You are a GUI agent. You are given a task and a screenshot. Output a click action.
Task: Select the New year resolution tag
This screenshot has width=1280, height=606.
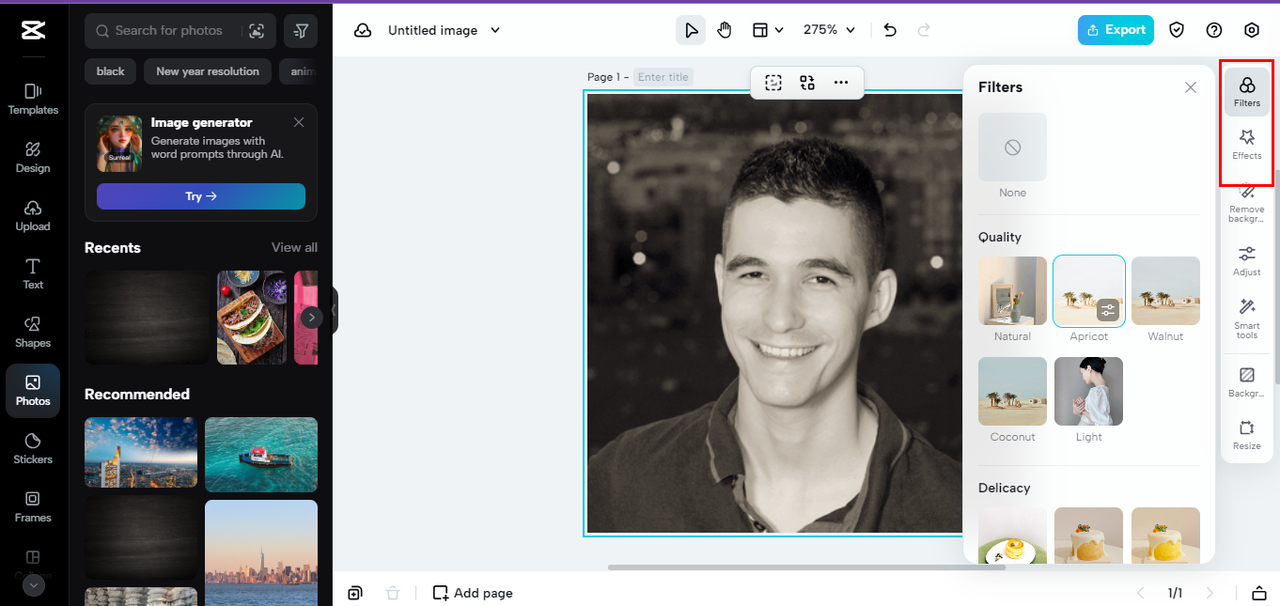click(207, 71)
